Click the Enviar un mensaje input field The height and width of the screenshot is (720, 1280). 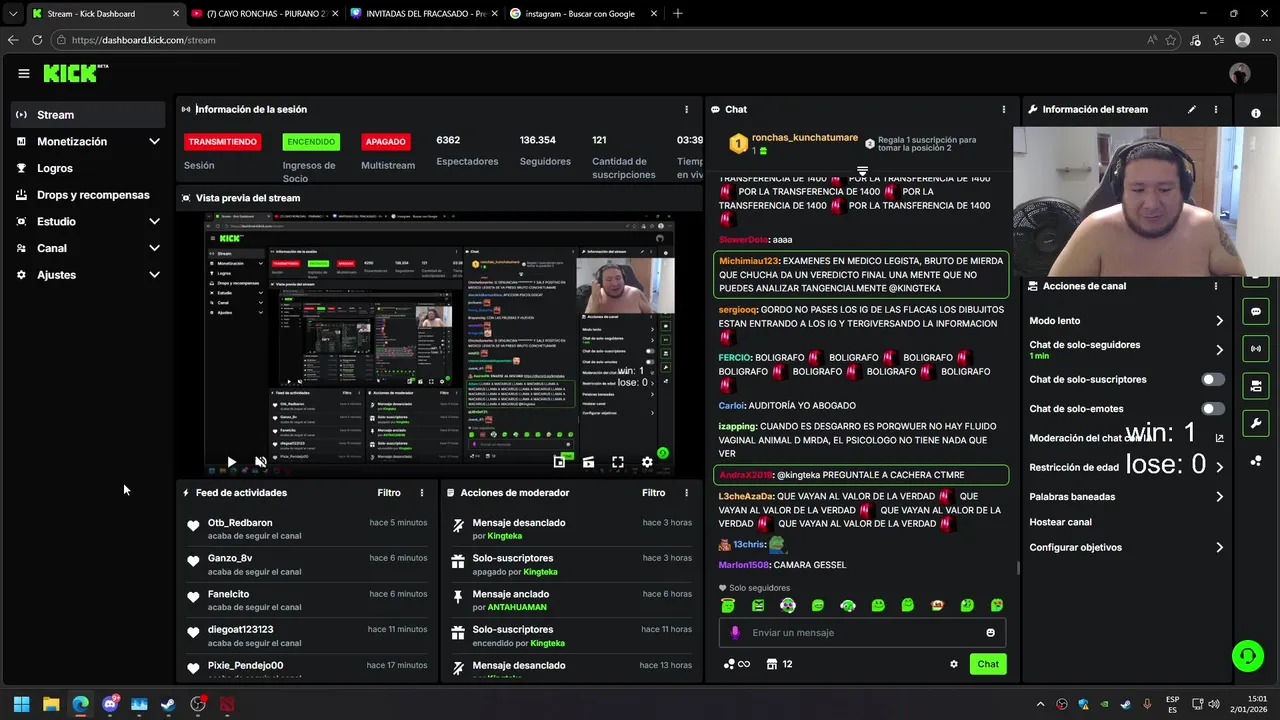coord(860,633)
